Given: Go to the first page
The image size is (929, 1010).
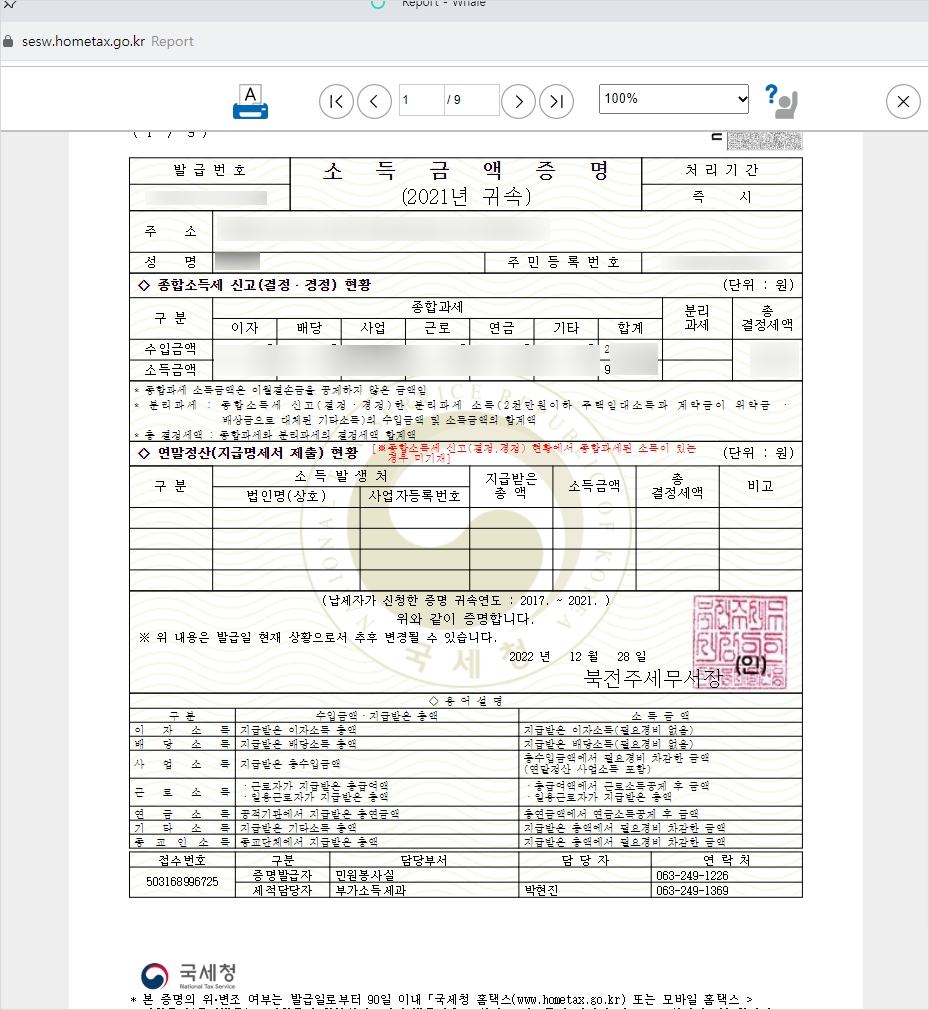Looking at the screenshot, I should click(x=336, y=101).
